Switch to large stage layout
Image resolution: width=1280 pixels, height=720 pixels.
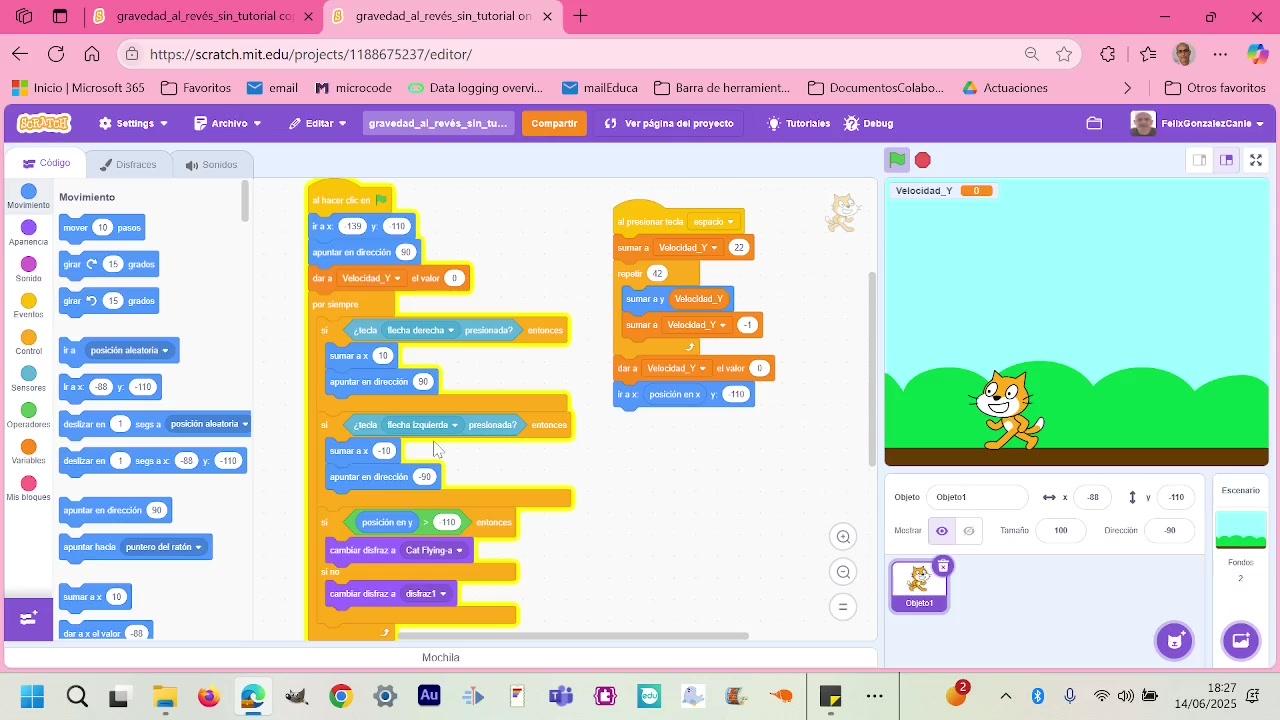coord(1226,160)
